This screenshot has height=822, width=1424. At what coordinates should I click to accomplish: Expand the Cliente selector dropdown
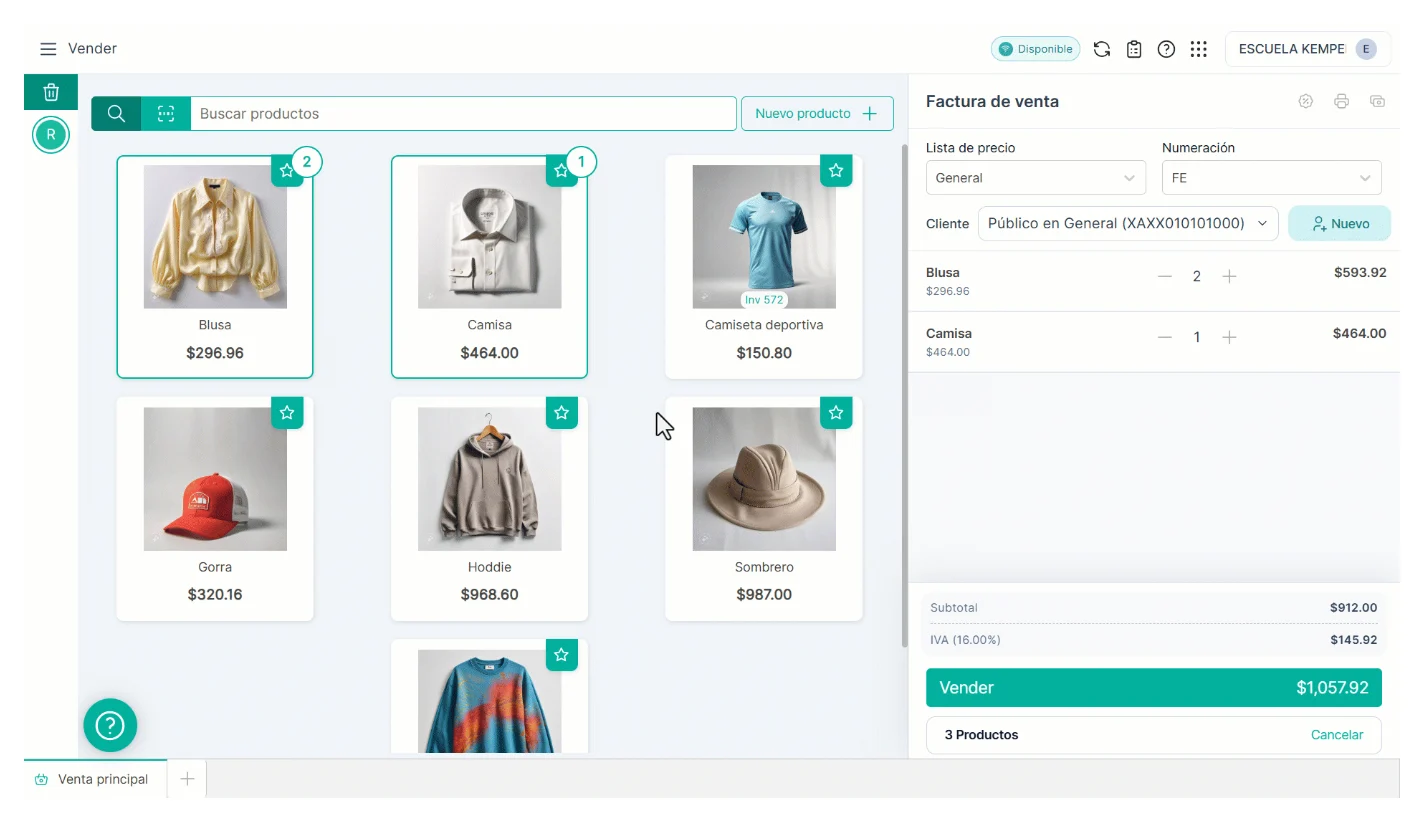pyautogui.click(x=1129, y=223)
